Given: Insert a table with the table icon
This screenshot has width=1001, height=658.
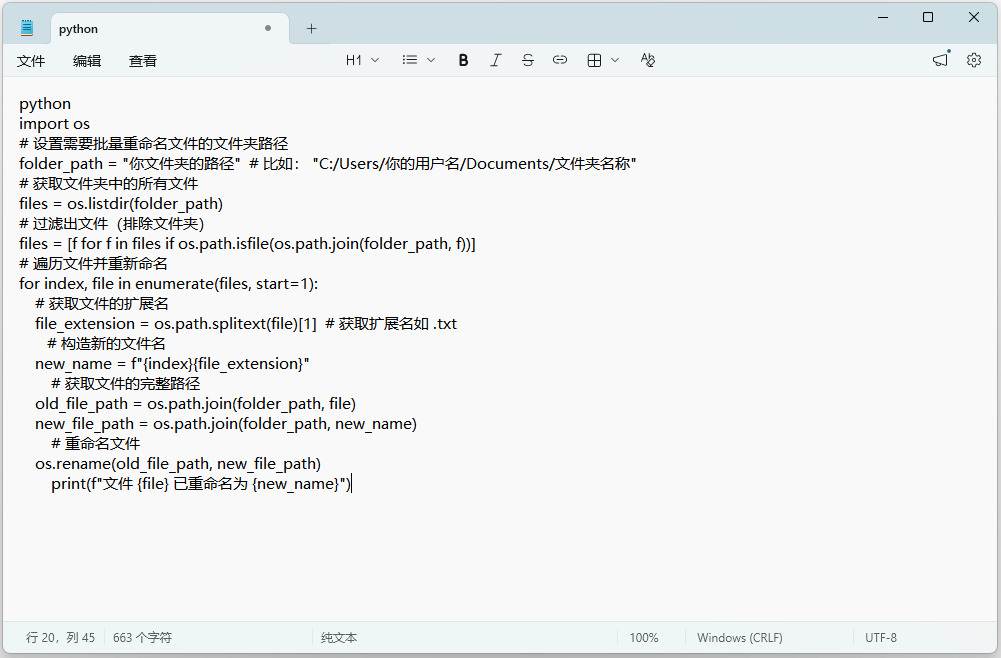Looking at the screenshot, I should click(x=594, y=60).
